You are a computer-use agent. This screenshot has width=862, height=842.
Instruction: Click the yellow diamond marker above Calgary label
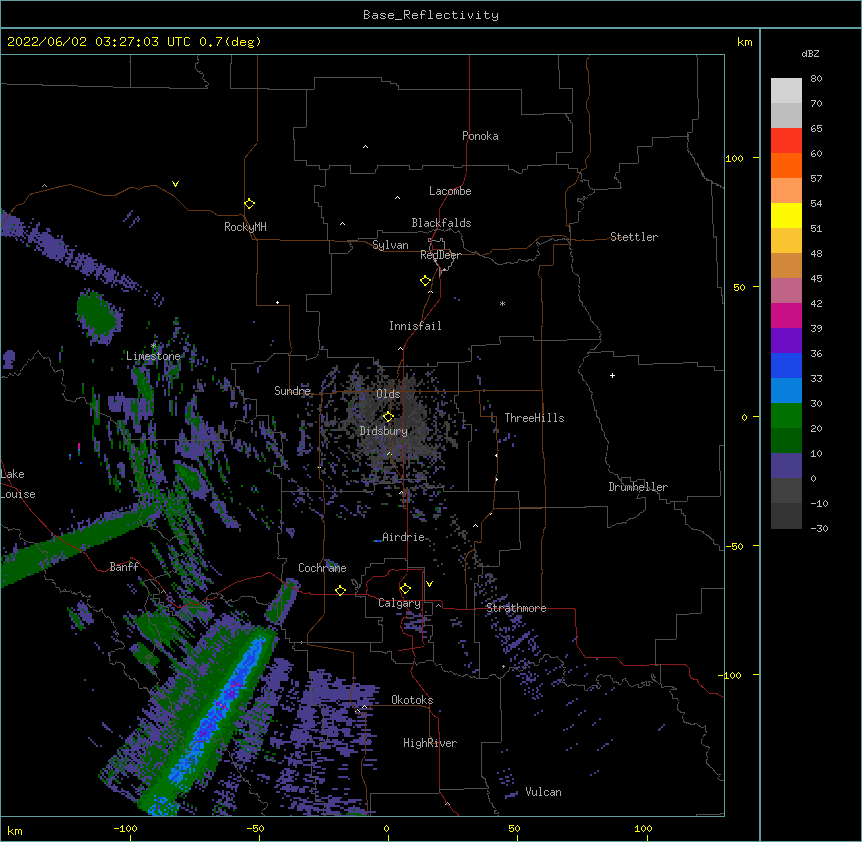click(x=405, y=589)
